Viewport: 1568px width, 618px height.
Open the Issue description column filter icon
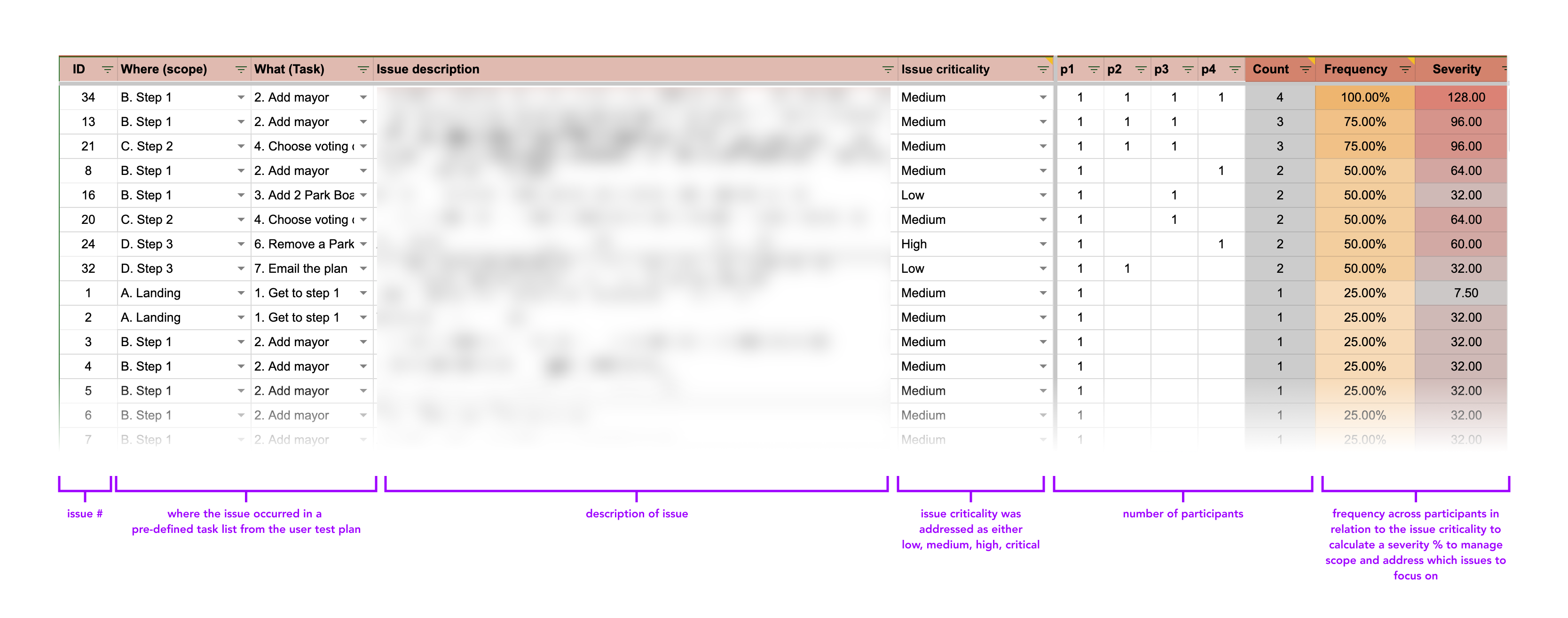[888, 70]
